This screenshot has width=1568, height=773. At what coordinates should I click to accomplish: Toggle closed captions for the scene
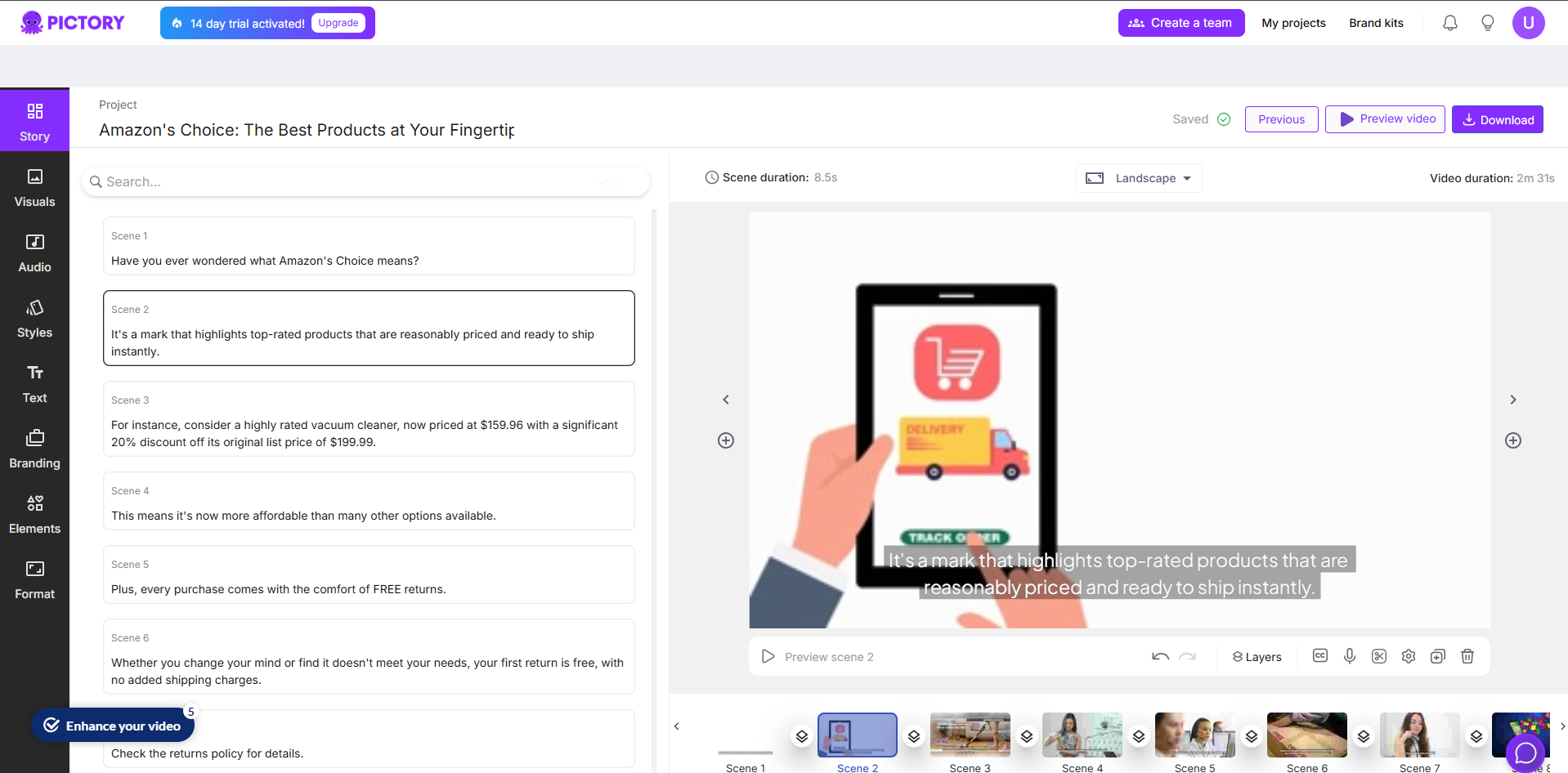1320,656
